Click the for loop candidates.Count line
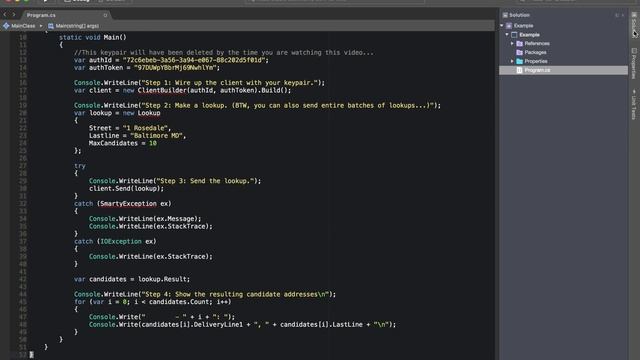This screenshot has height=360, width=640. point(153,302)
